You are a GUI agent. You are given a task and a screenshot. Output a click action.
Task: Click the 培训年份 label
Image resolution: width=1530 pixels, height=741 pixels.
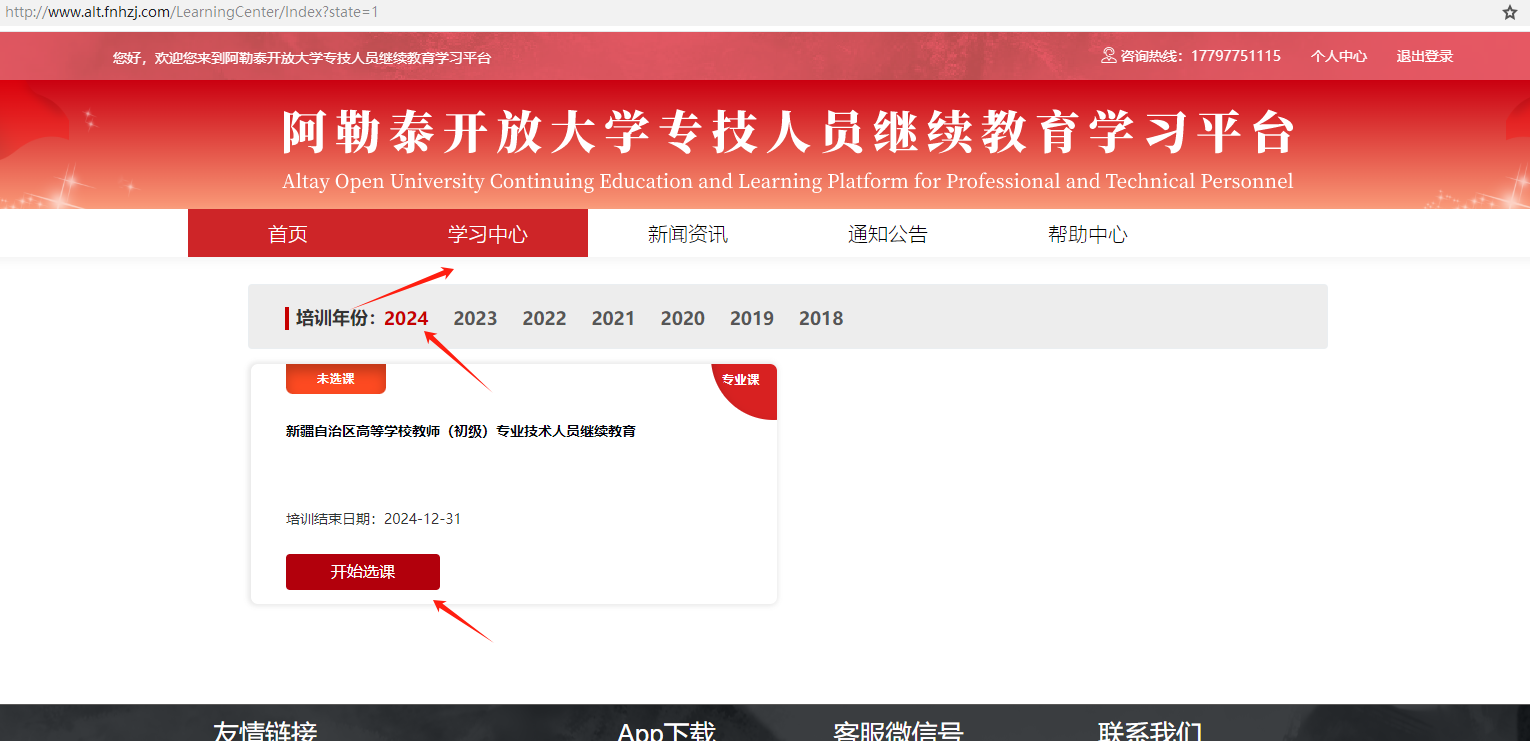pos(336,318)
